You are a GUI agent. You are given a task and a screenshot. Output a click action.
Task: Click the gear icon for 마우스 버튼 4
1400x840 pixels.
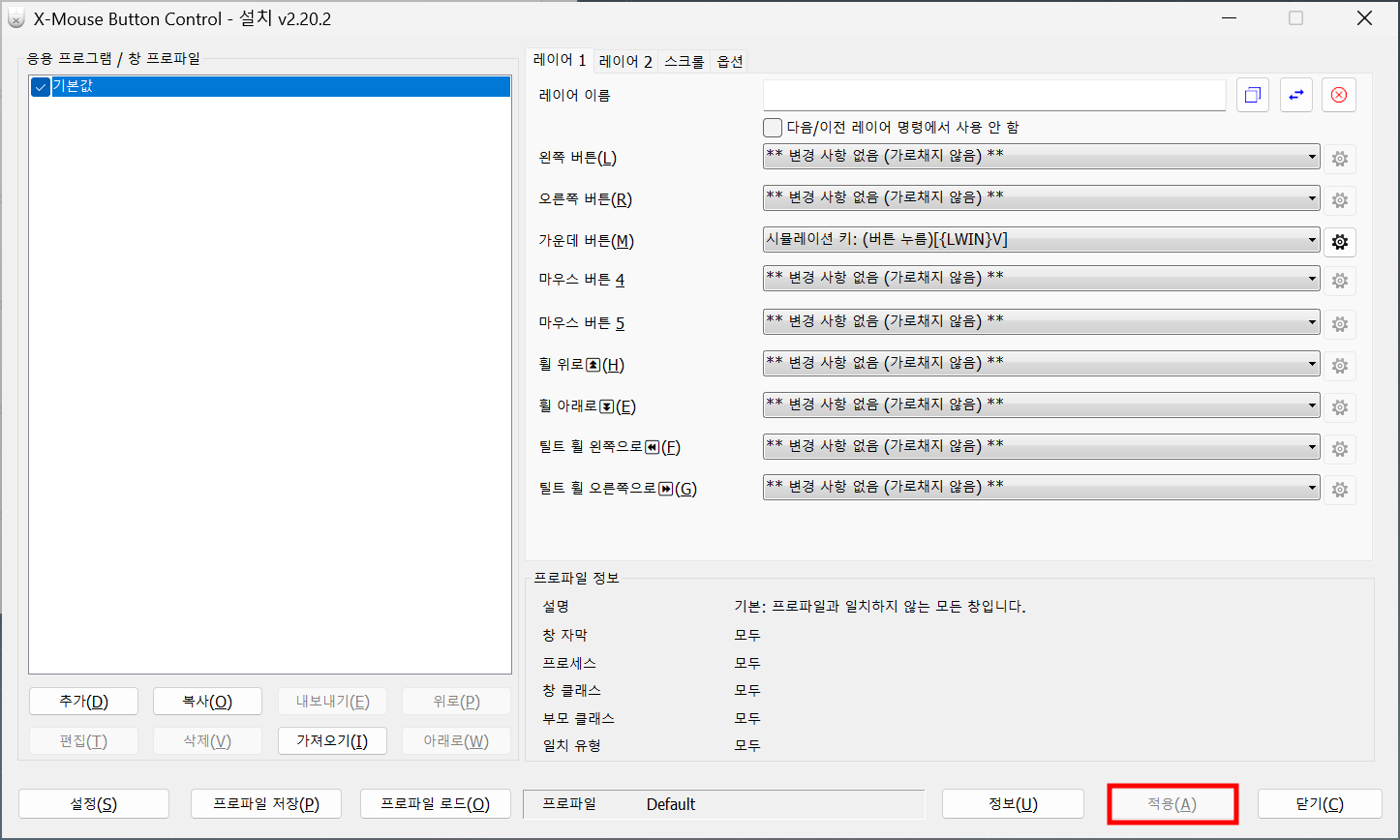(1340, 281)
